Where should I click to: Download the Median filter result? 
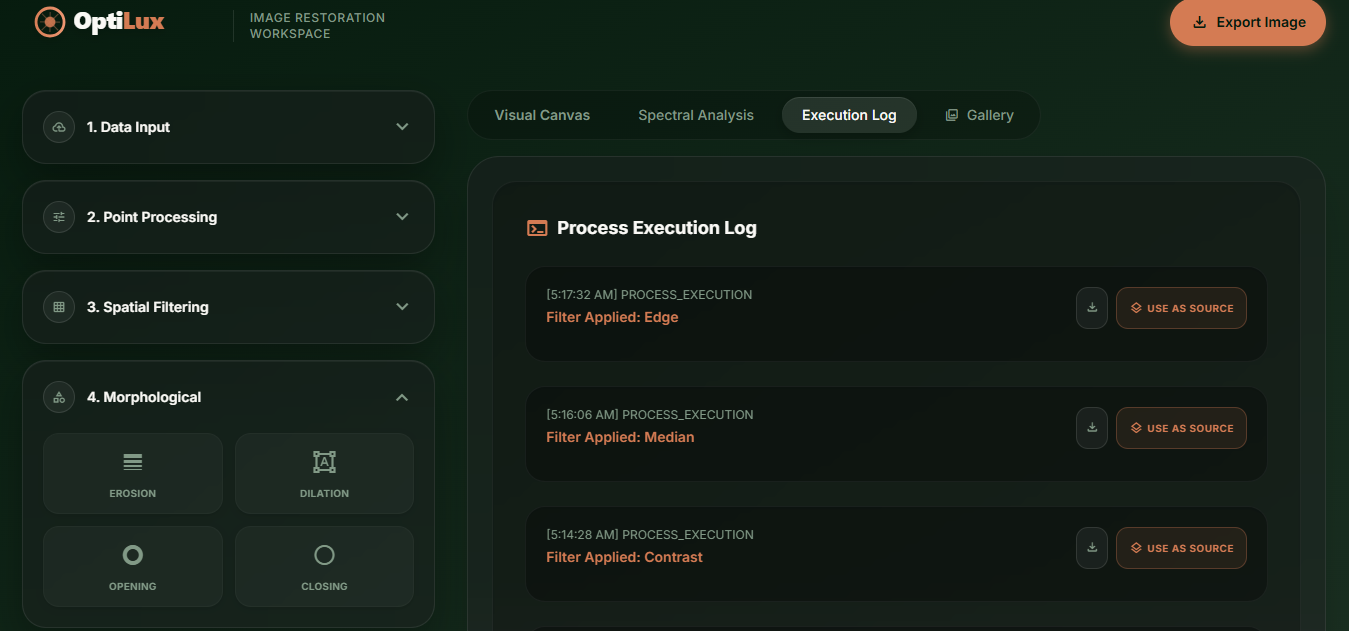point(1092,428)
